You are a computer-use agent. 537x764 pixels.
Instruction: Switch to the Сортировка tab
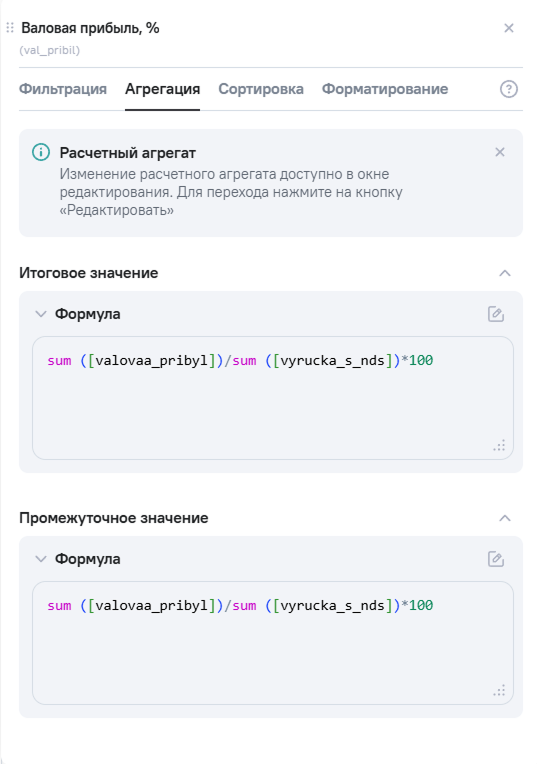[x=261, y=89]
